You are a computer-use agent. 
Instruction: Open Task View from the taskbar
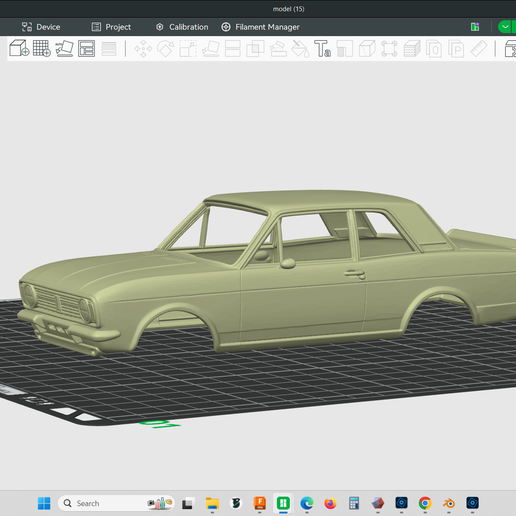pos(187,503)
